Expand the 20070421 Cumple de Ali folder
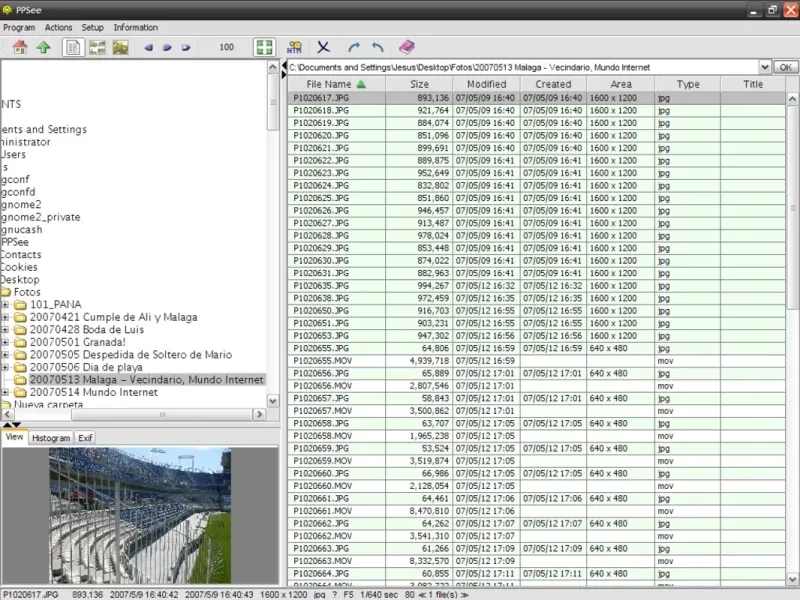The height and width of the screenshot is (600, 800). [5, 317]
